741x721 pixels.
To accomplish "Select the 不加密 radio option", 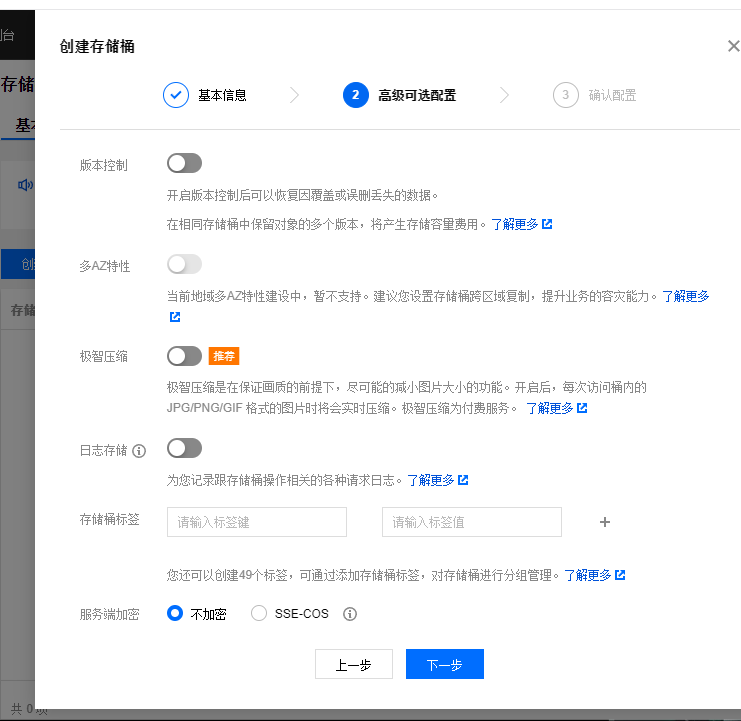I will click(x=175, y=614).
